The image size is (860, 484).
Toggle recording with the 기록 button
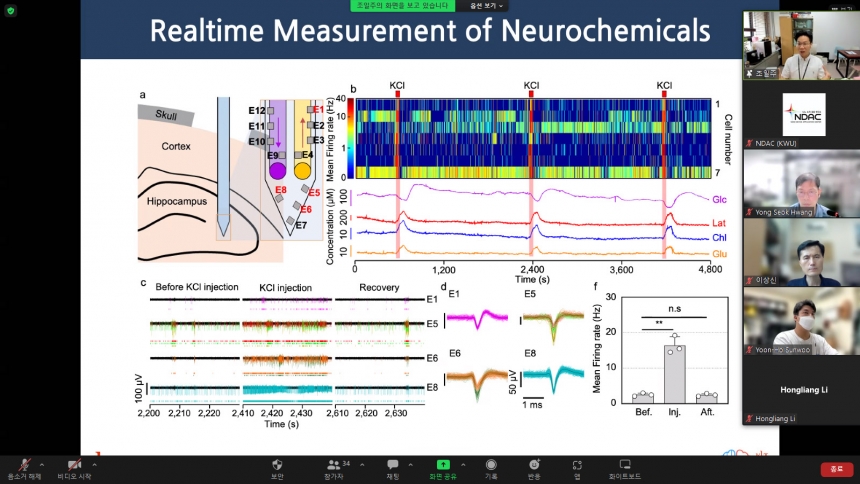pos(491,466)
